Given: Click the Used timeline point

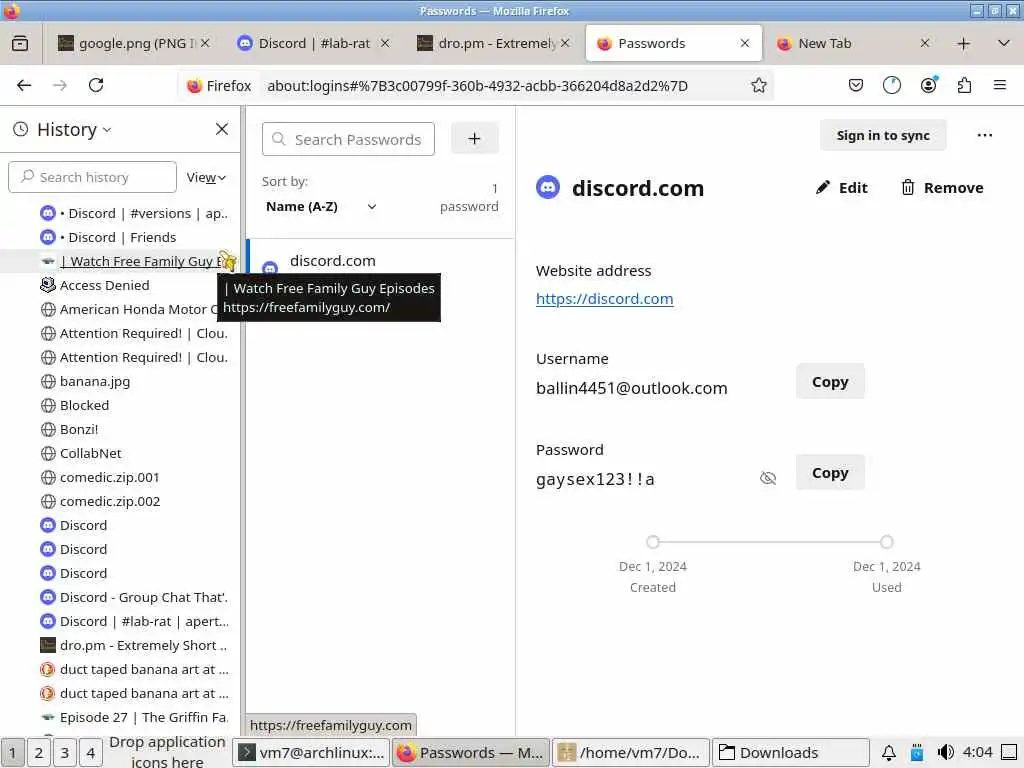Looking at the screenshot, I should [x=886, y=542].
